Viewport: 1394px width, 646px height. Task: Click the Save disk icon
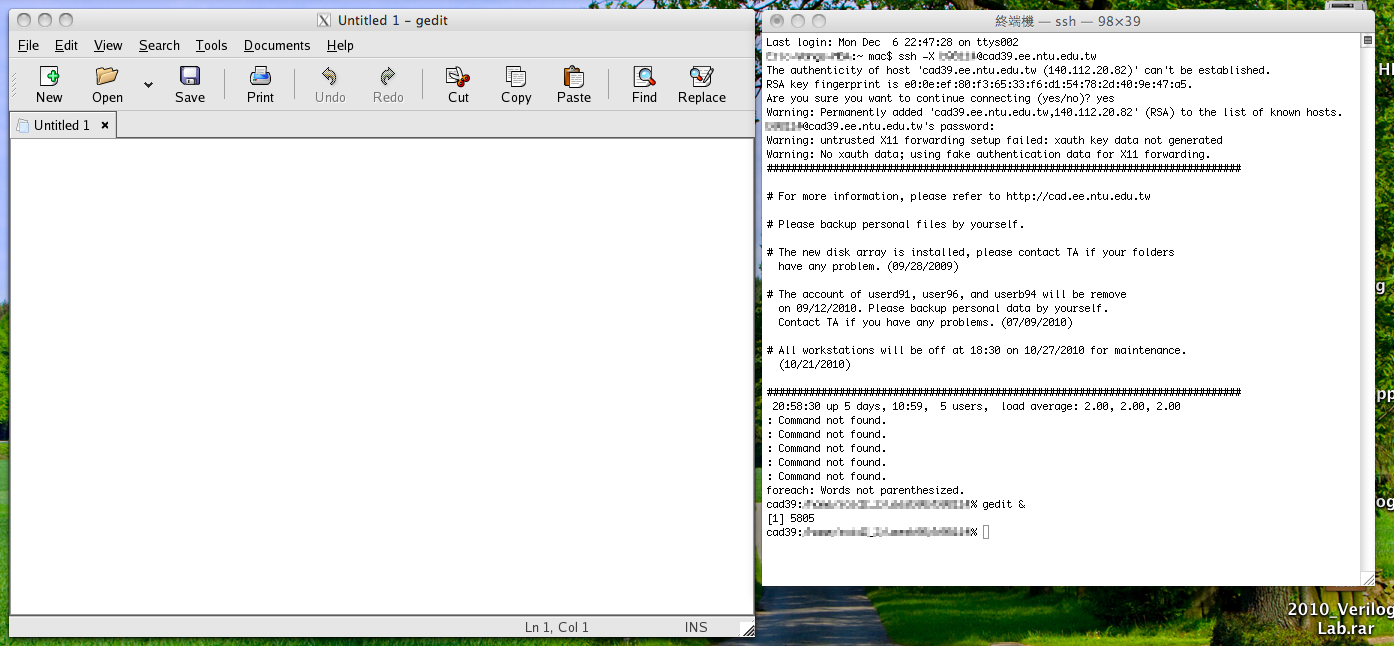point(189,77)
